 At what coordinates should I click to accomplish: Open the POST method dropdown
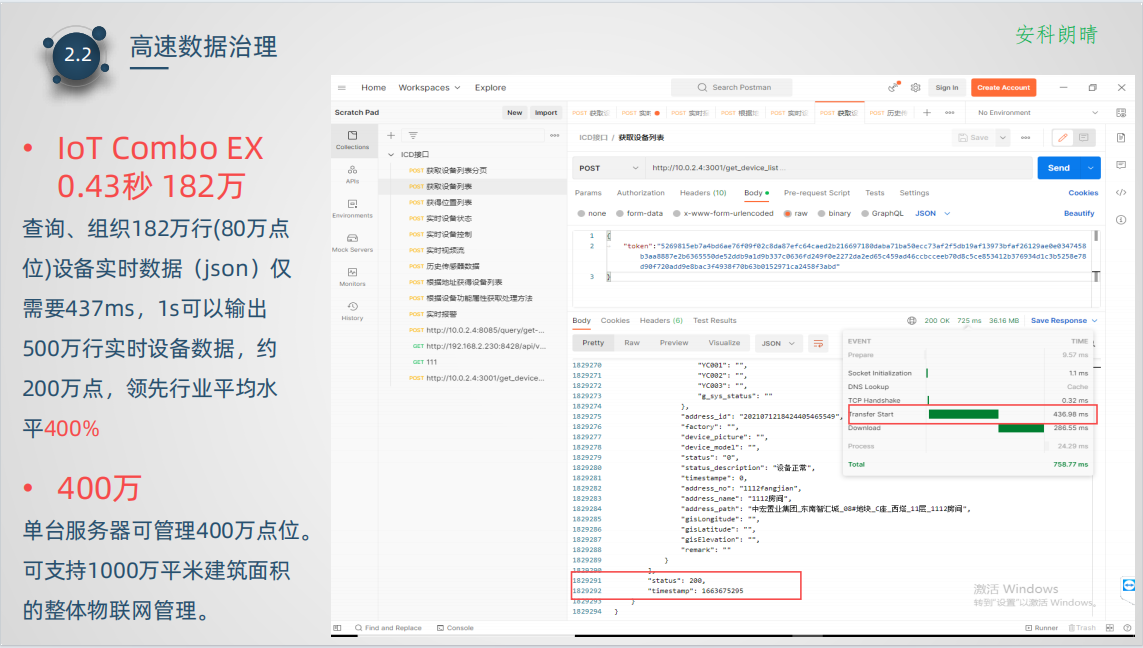(608, 168)
